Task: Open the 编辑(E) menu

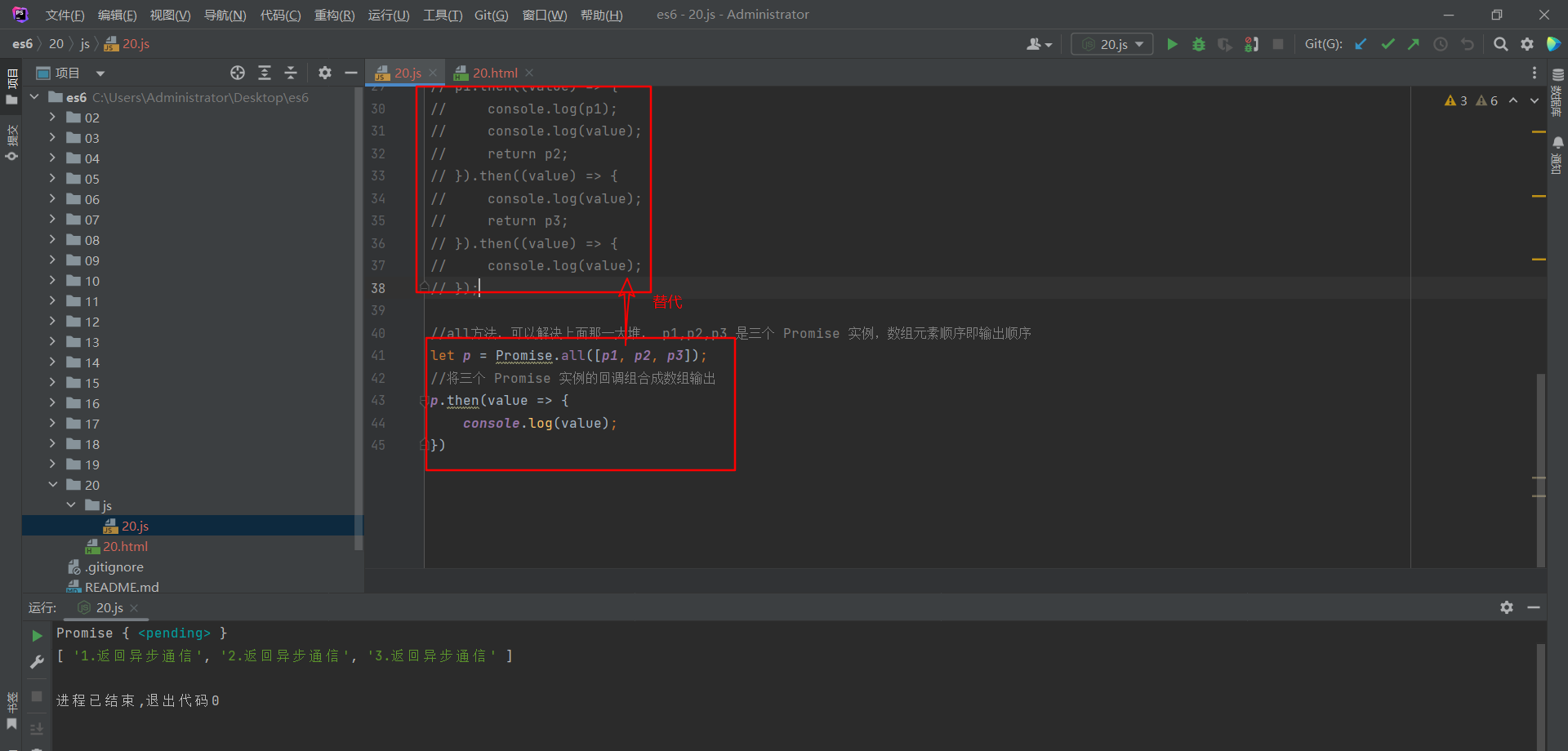Action: click(x=117, y=15)
